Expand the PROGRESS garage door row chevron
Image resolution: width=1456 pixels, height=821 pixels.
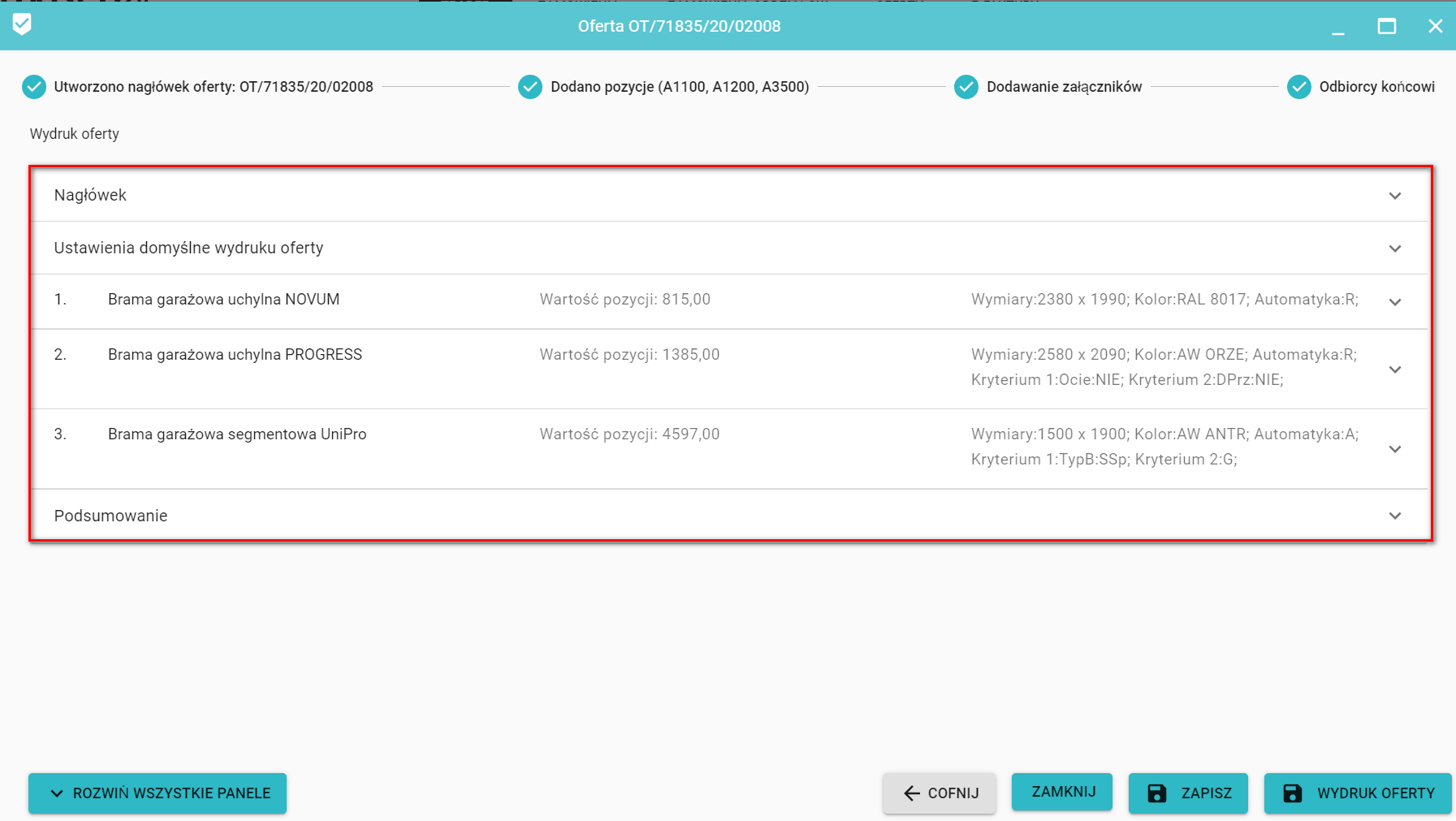click(x=1395, y=369)
